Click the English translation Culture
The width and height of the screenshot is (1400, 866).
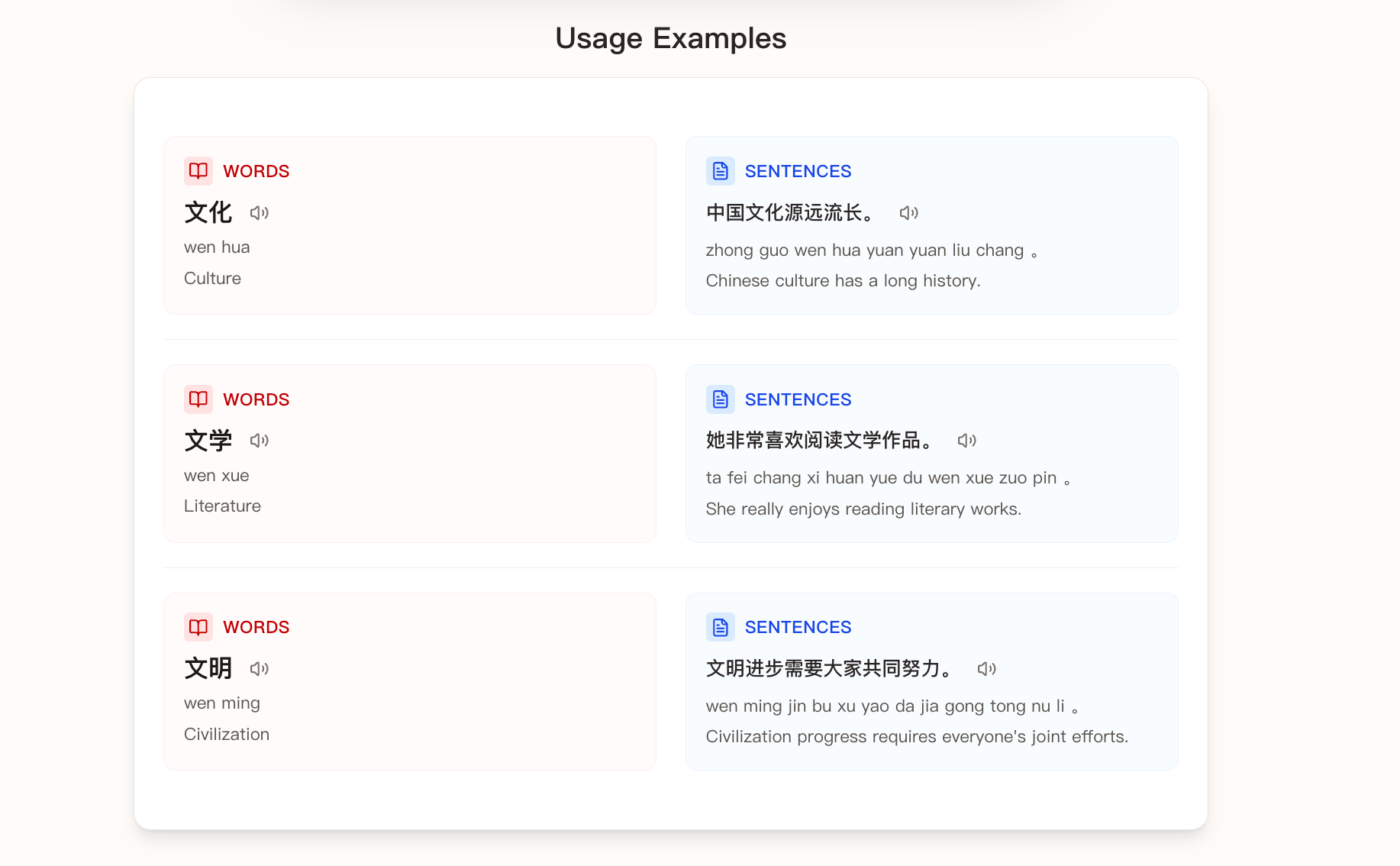point(212,278)
